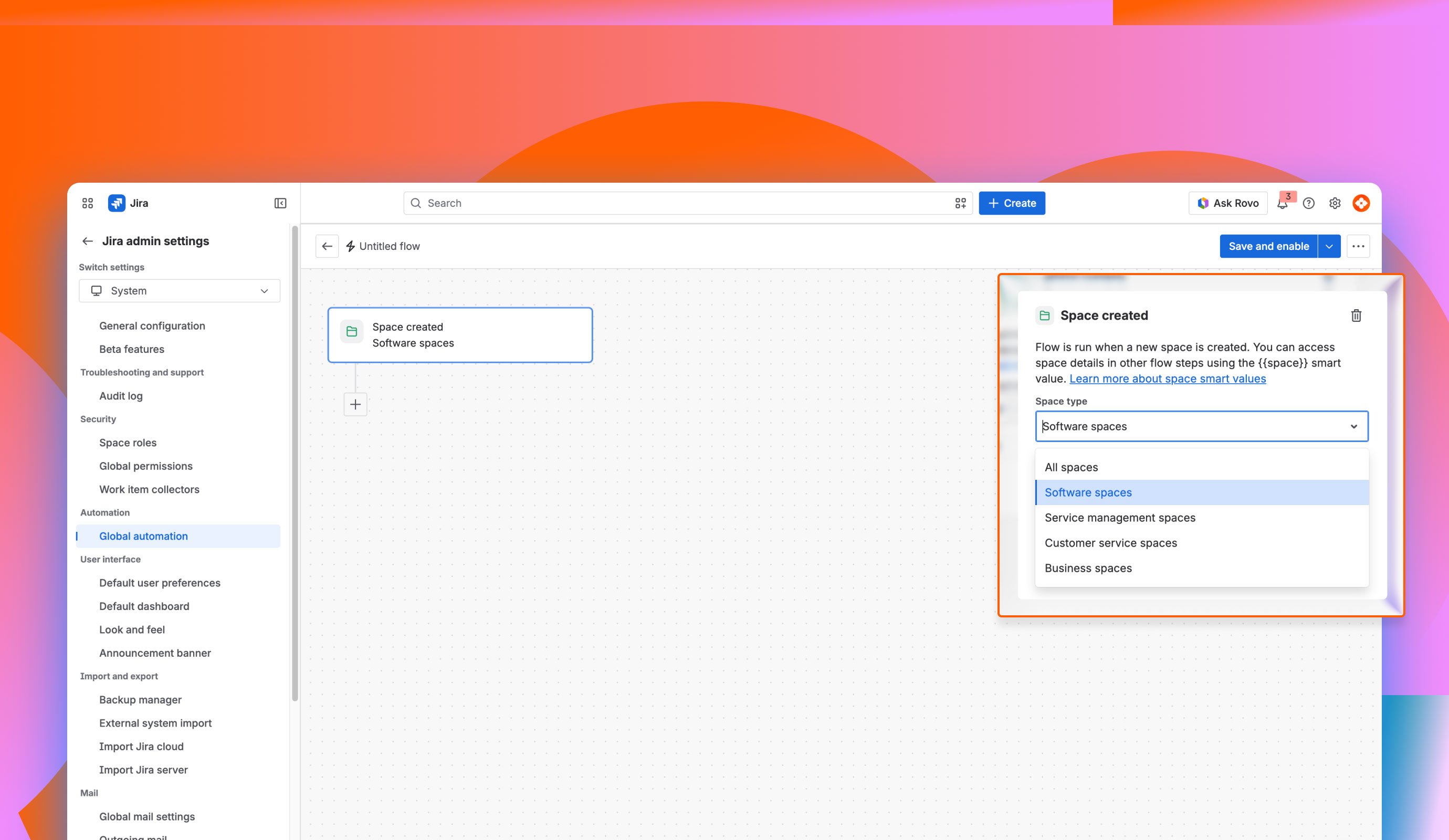Open the app switcher grid icon
The image size is (1449, 840).
[x=87, y=203]
